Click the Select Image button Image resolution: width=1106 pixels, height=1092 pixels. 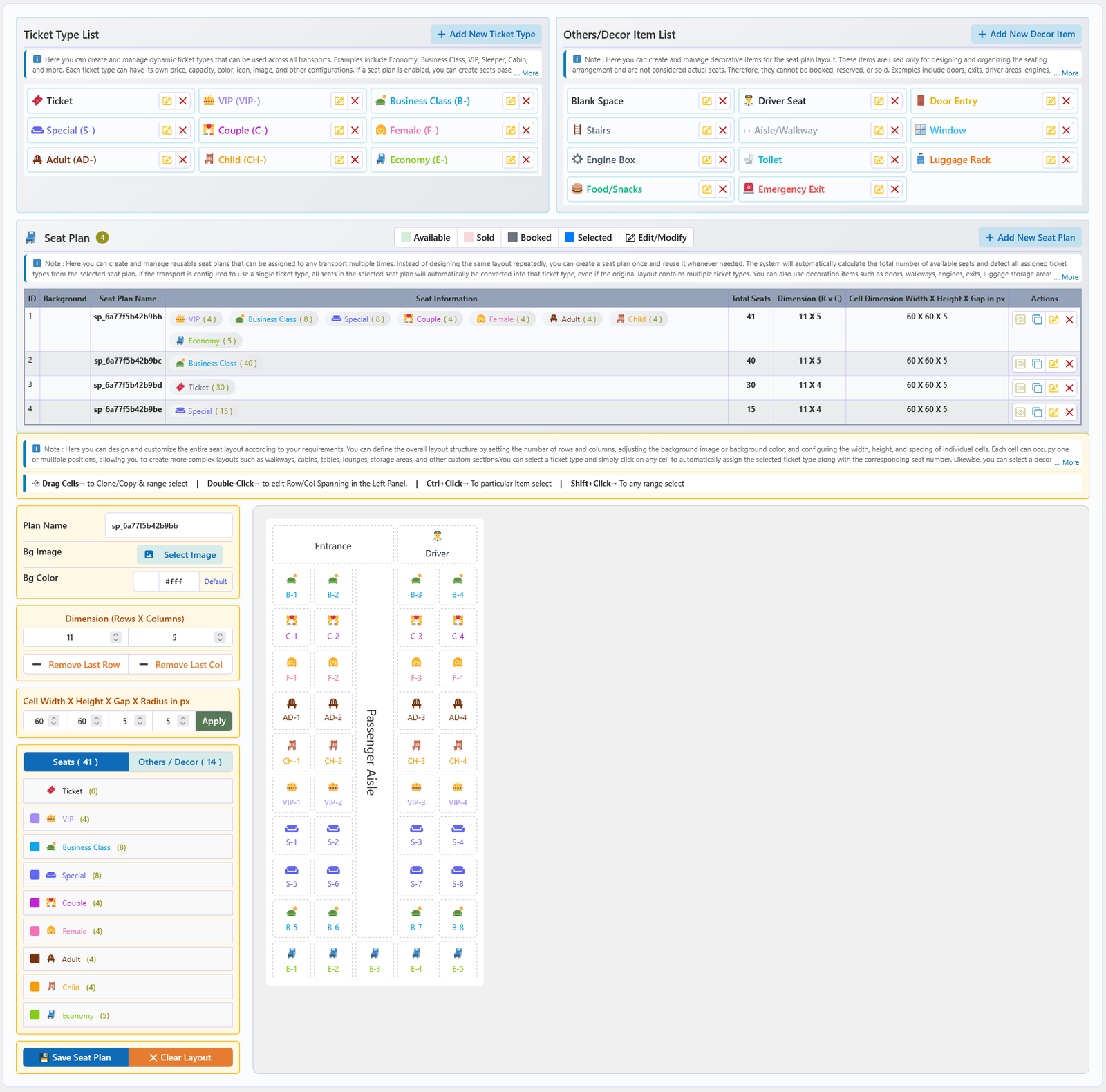coord(180,554)
